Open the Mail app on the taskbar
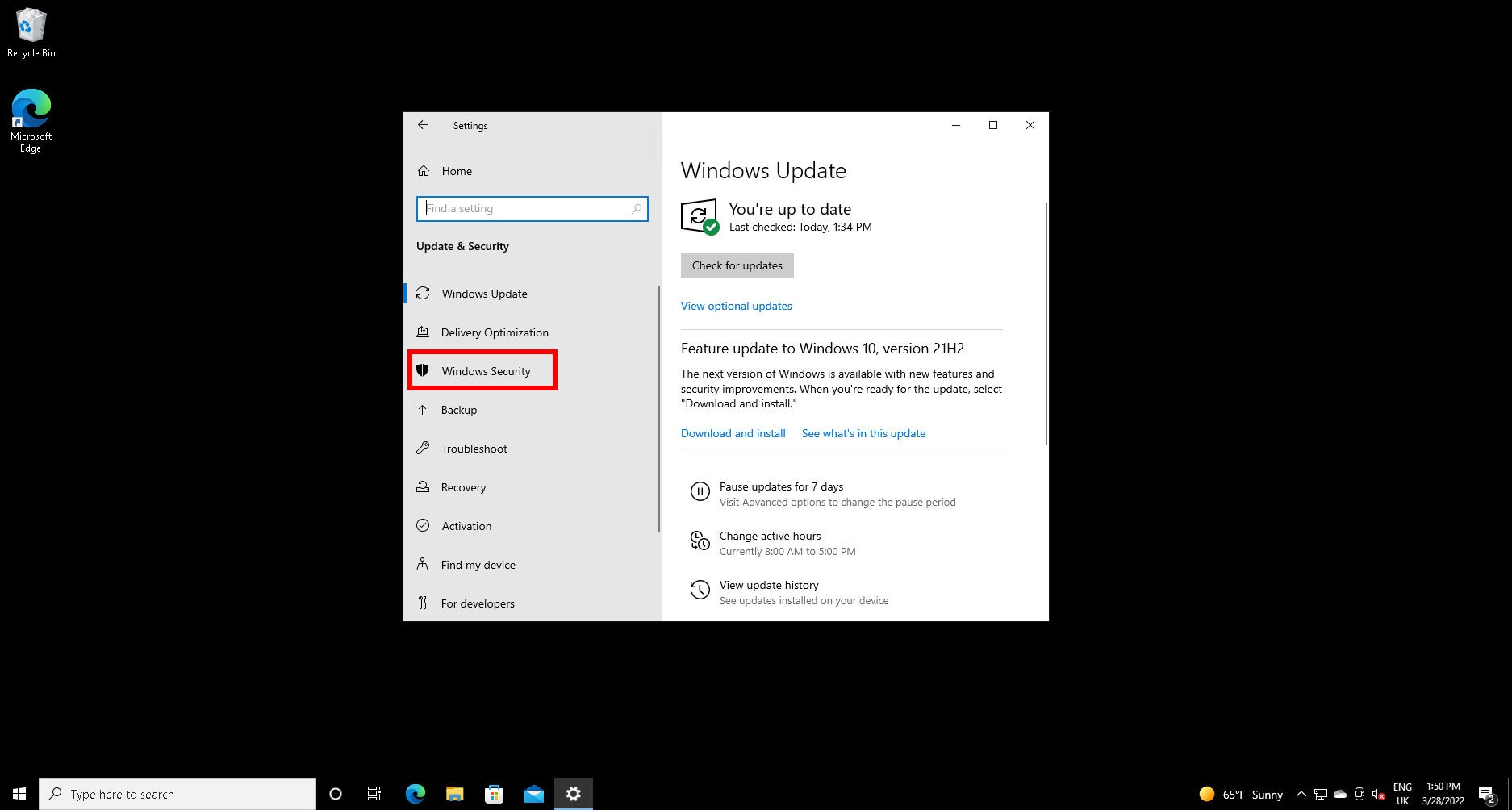This screenshot has height=810, width=1512. point(533,794)
